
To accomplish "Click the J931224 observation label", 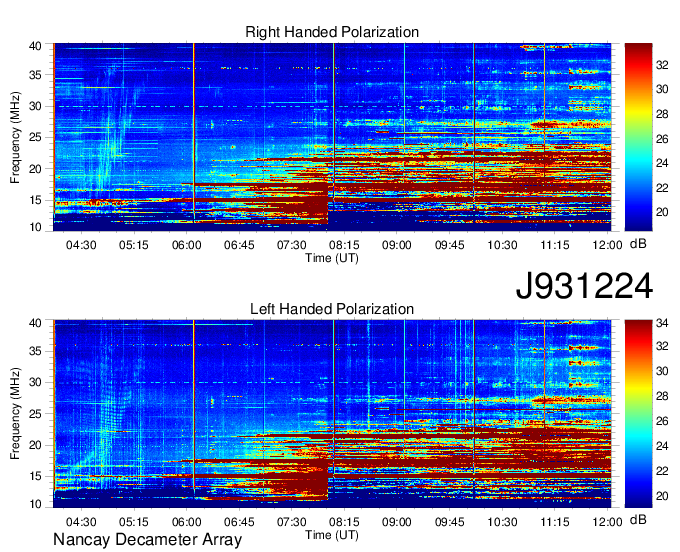I will pyautogui.click(x=584, y=286).
